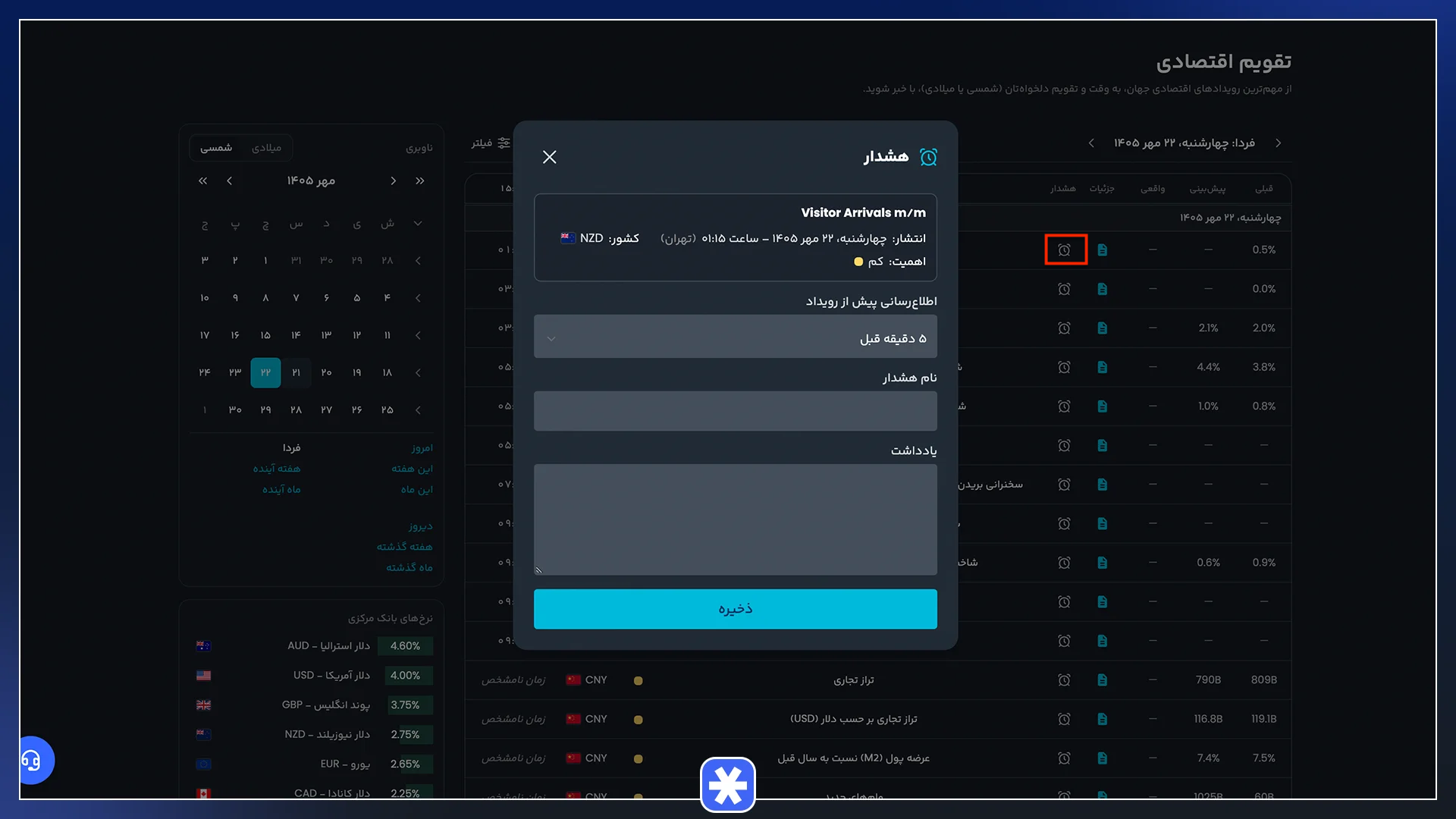Click alarm icon for the 4.4% forecast row
The width and height of the screenshot is (1456, 819).
1065,367
